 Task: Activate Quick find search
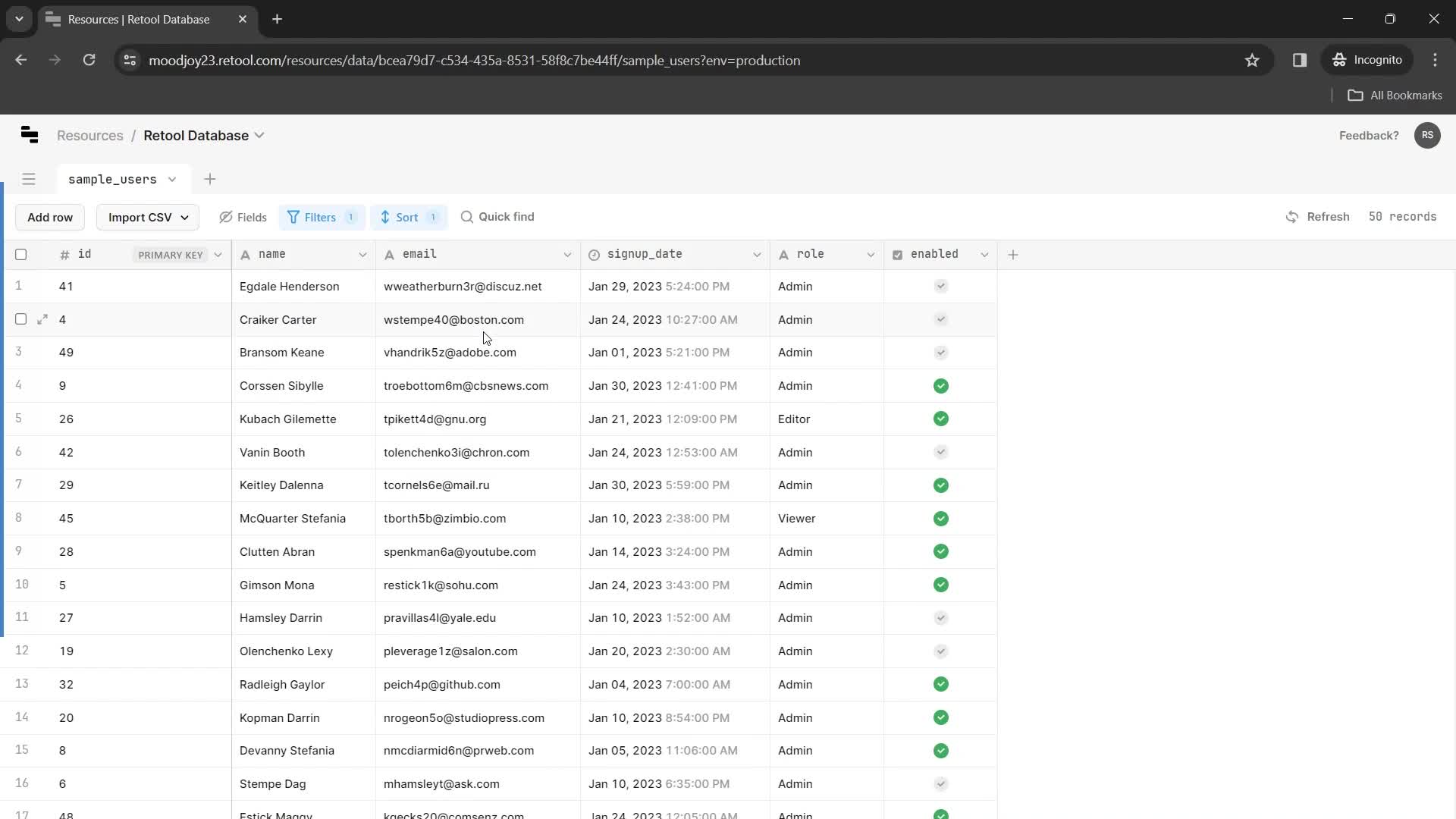pos(497,217)
